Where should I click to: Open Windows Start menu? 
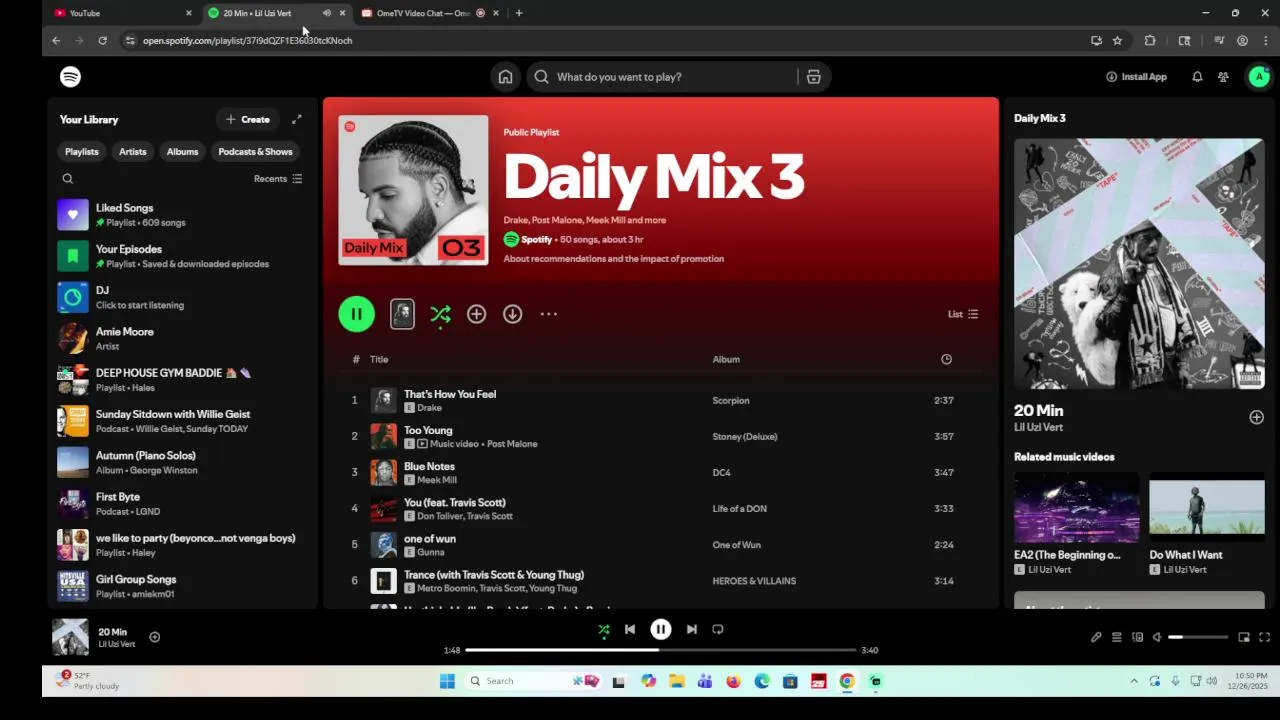pos(447,681)
